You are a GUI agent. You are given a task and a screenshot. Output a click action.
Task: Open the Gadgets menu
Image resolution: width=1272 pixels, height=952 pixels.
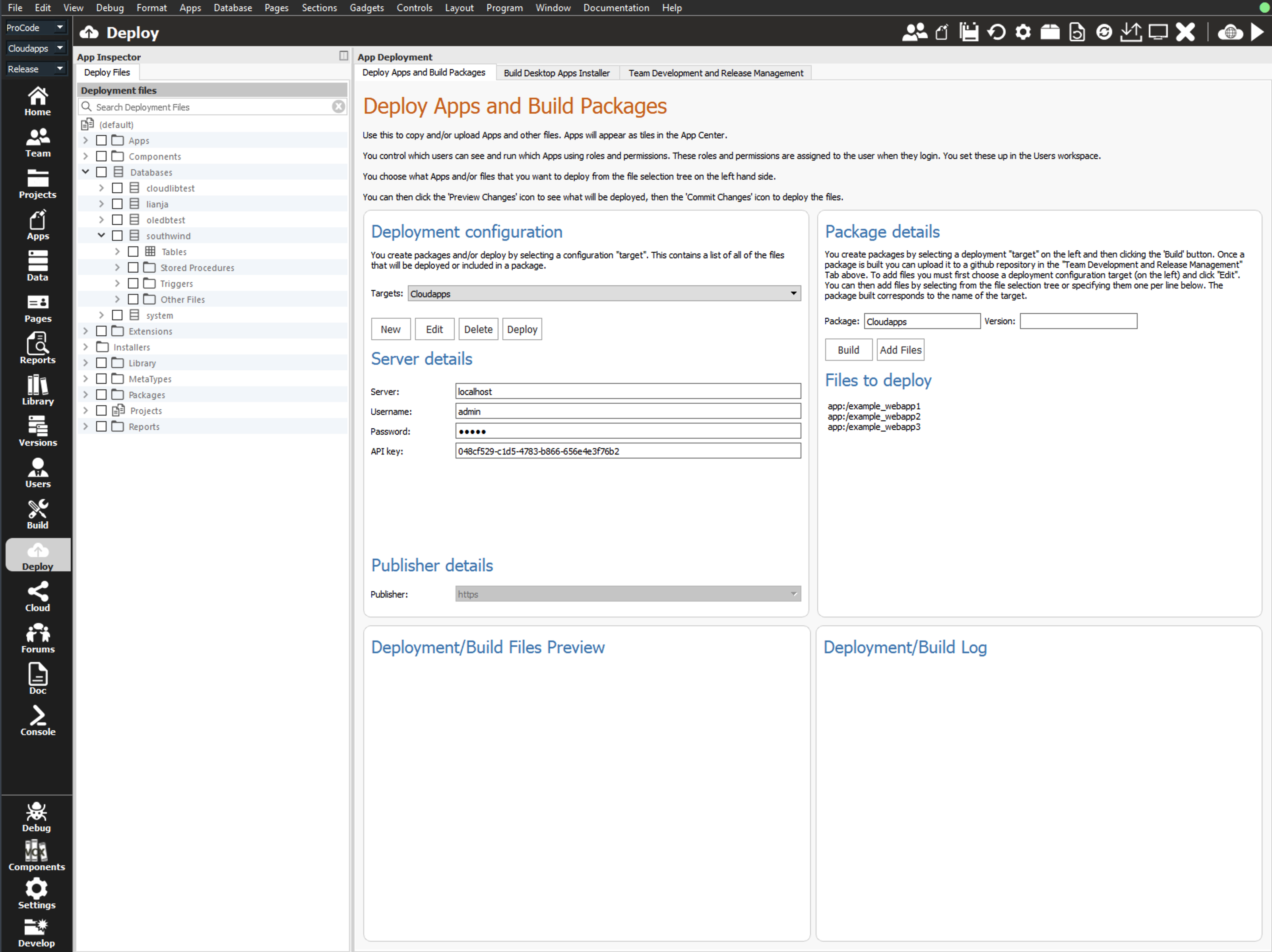(366, 8)
